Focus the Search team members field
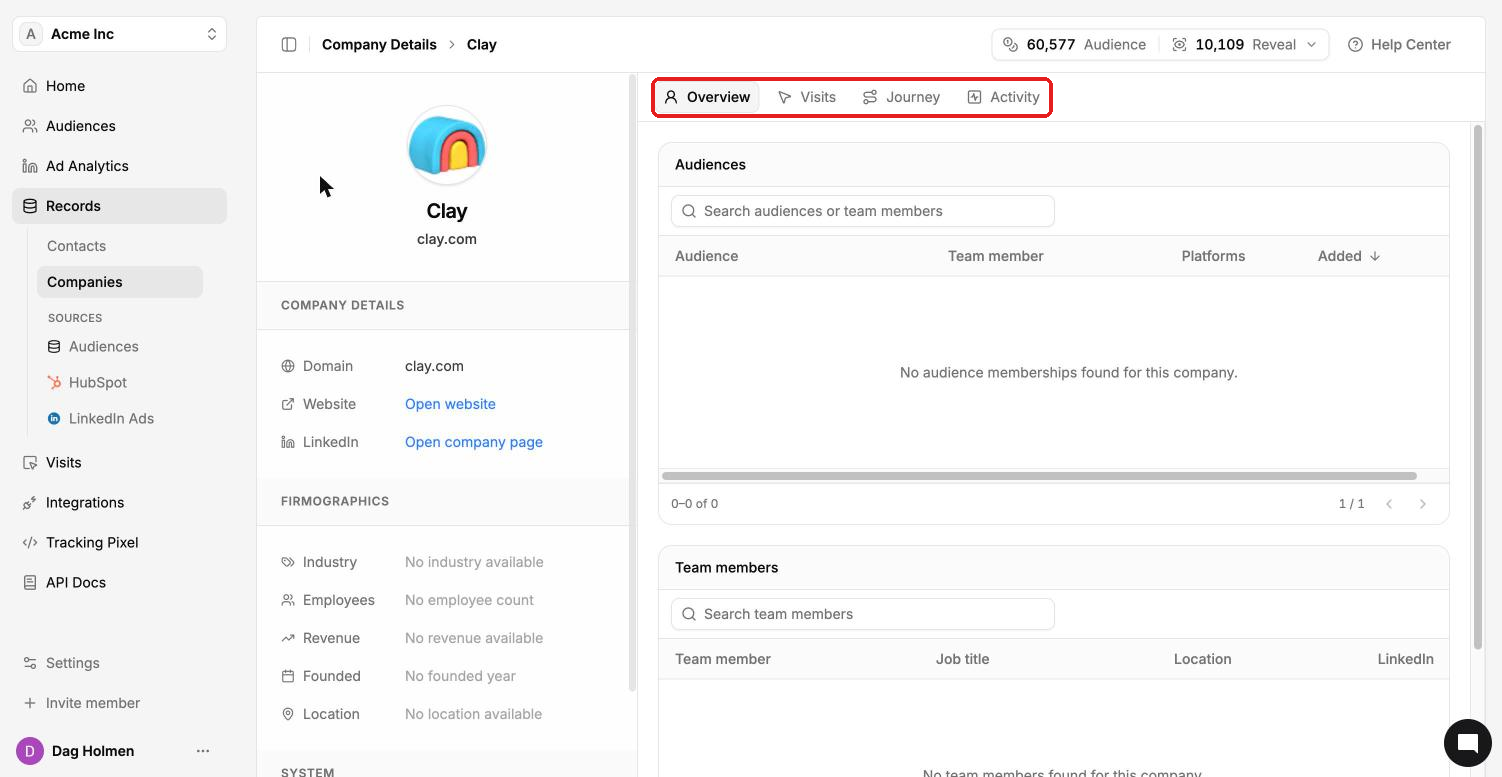Screen dimensions: 1502x777 coord(863,614)
